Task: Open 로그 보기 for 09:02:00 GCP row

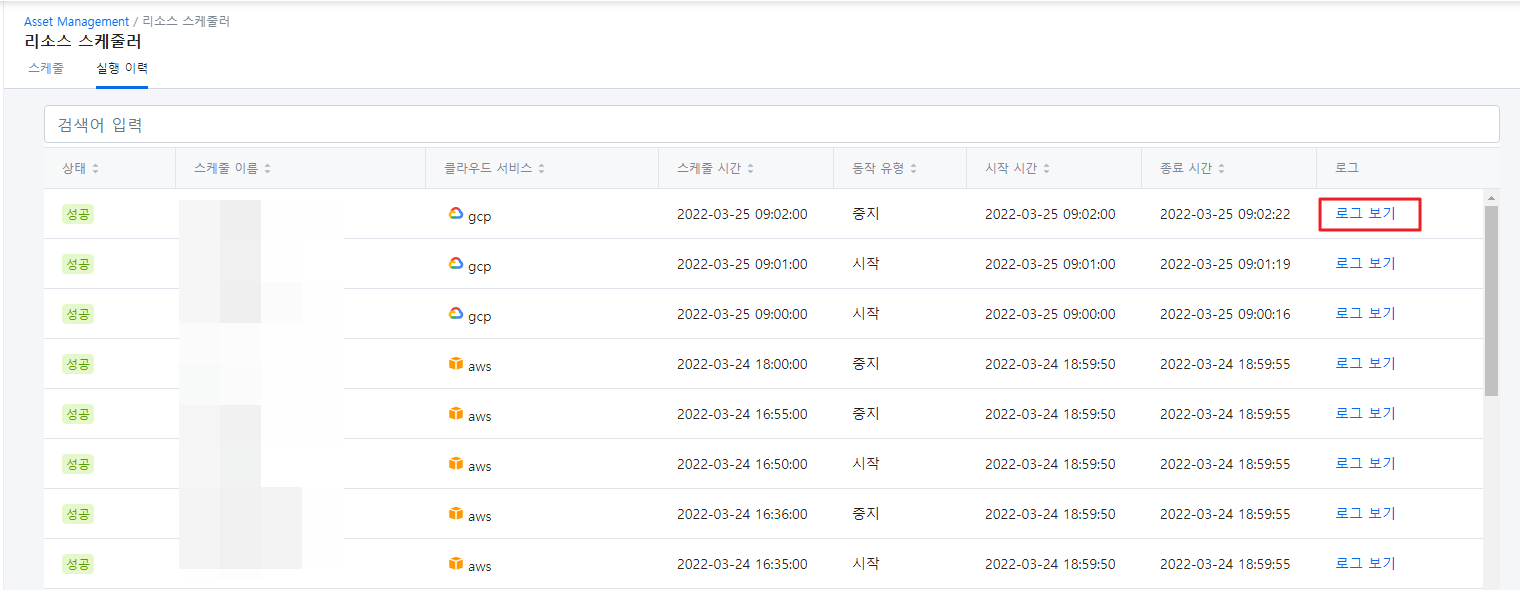Action: pos(1365,213)
